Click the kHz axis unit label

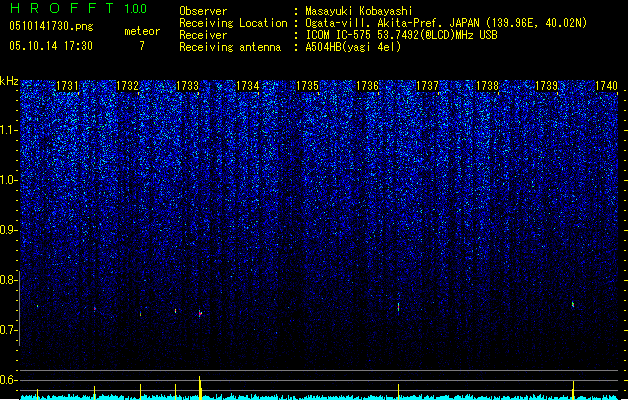[9, 81]
